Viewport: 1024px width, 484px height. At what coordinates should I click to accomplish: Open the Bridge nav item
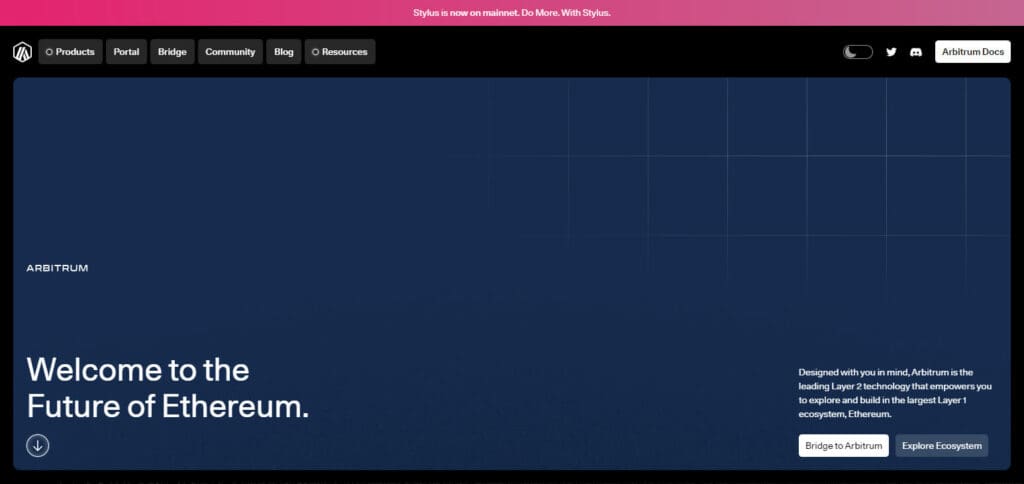[172, 52]
